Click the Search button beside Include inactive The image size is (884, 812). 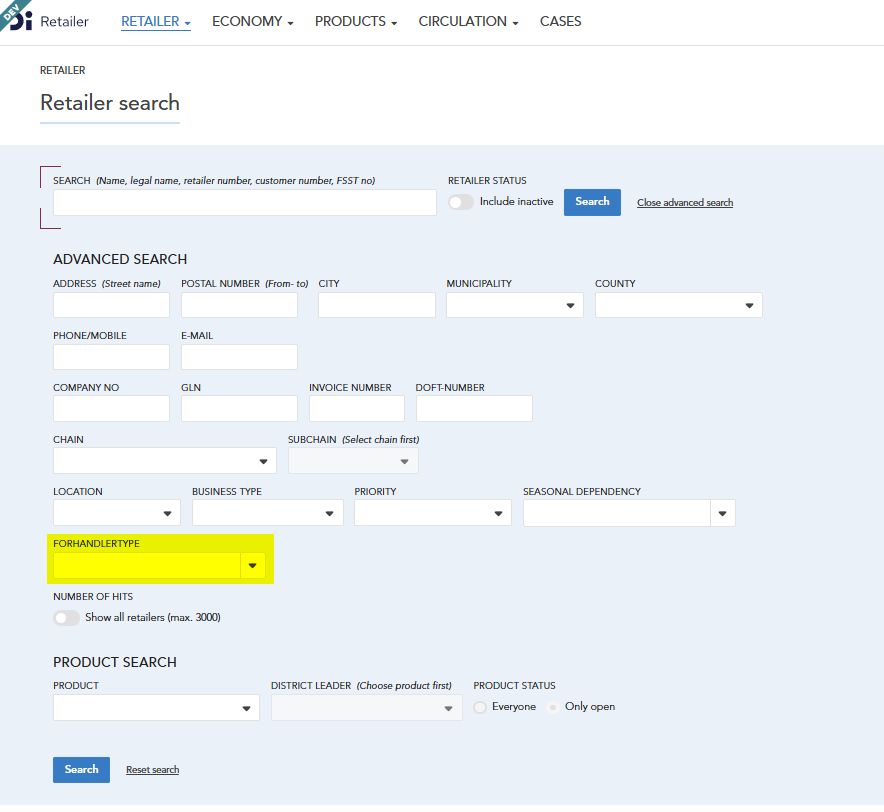[x=592, y=202]
